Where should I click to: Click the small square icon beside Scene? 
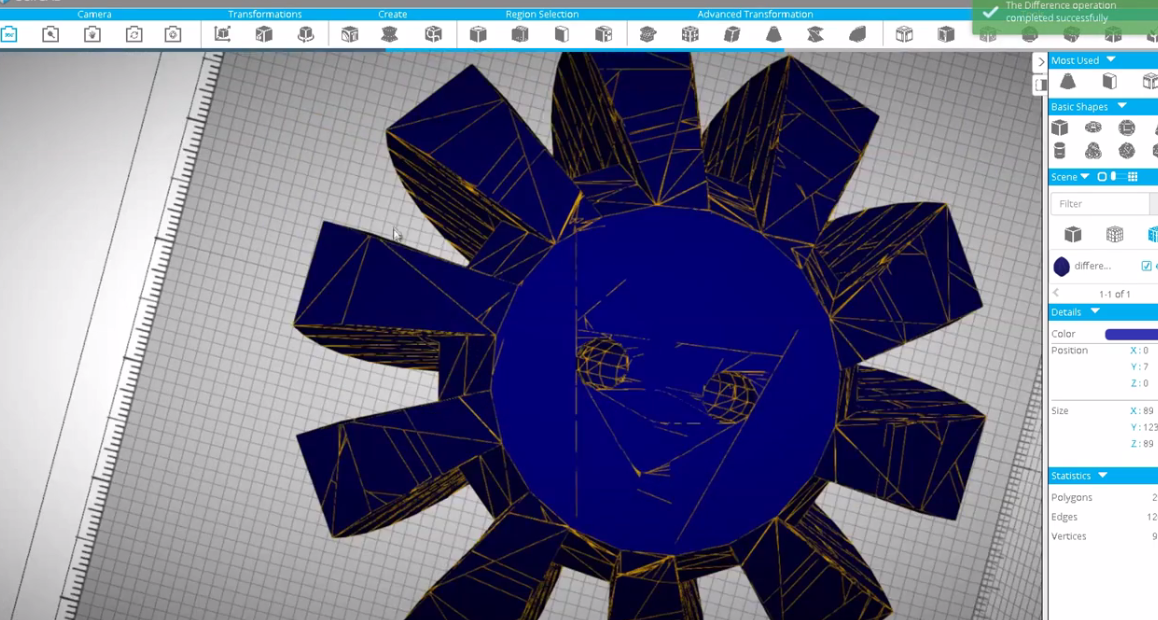coord(1102,176)
